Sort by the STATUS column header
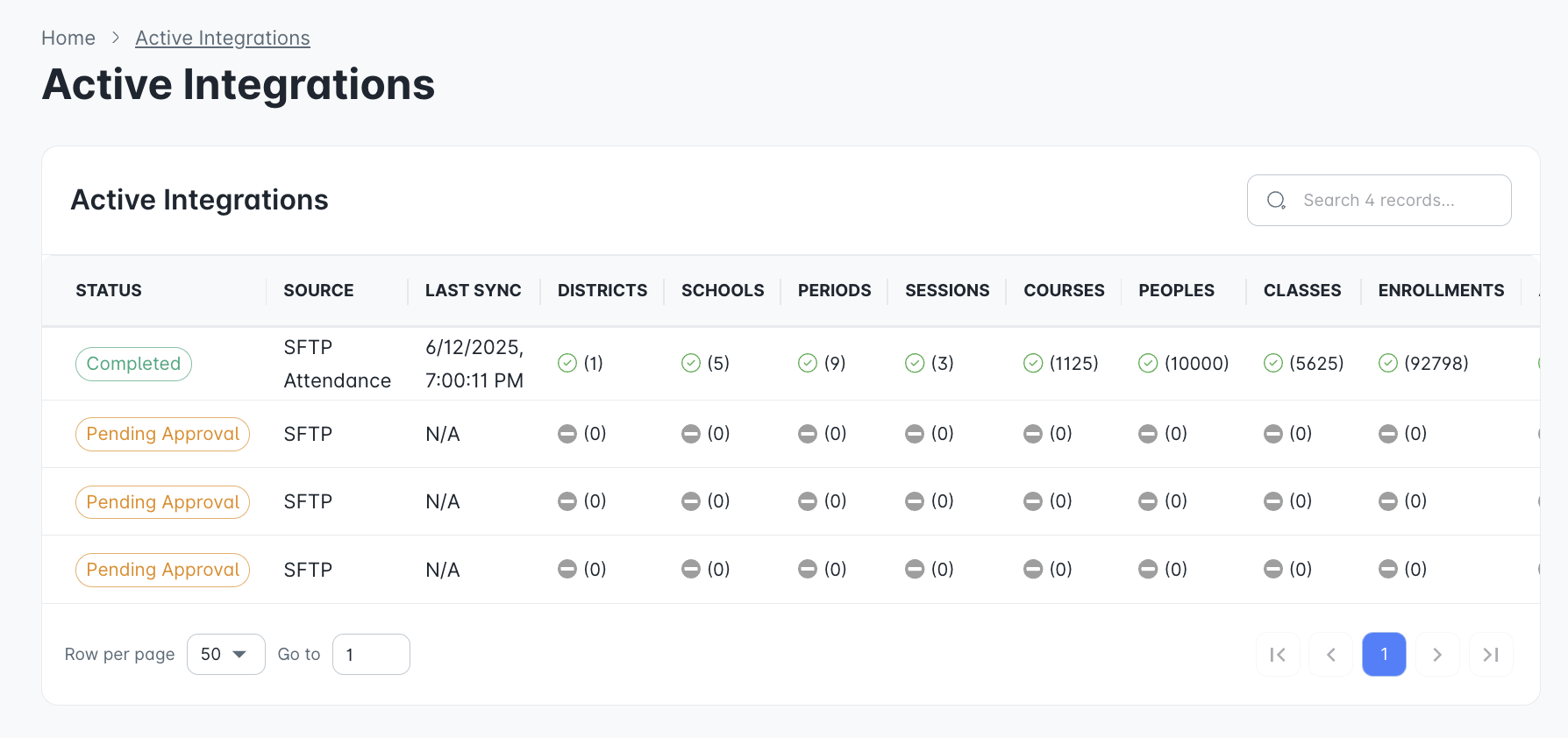This screenshot has height=738, width=1568. tap(109, 290)
